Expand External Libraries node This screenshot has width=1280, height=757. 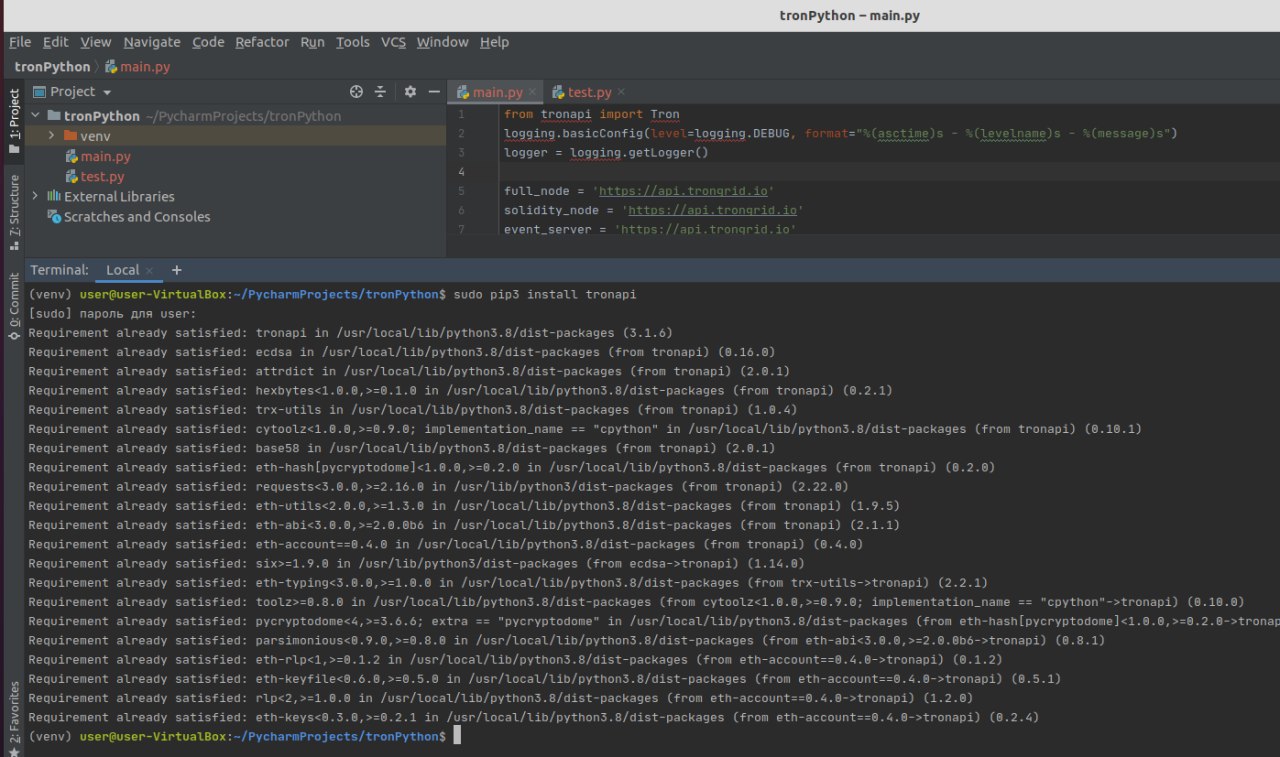35,196
